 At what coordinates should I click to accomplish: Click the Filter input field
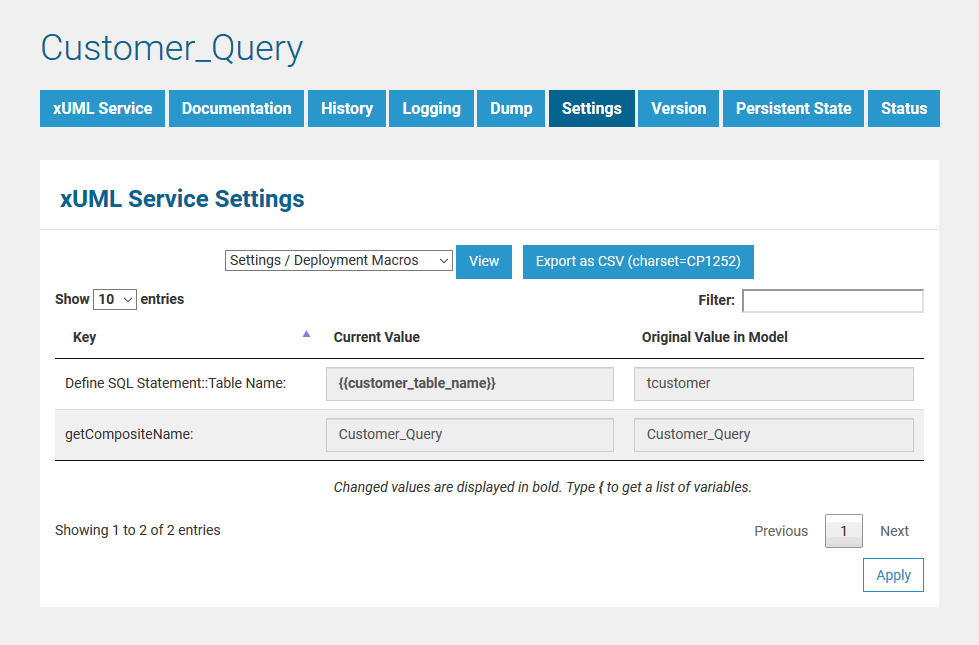[x=832, y=300]
